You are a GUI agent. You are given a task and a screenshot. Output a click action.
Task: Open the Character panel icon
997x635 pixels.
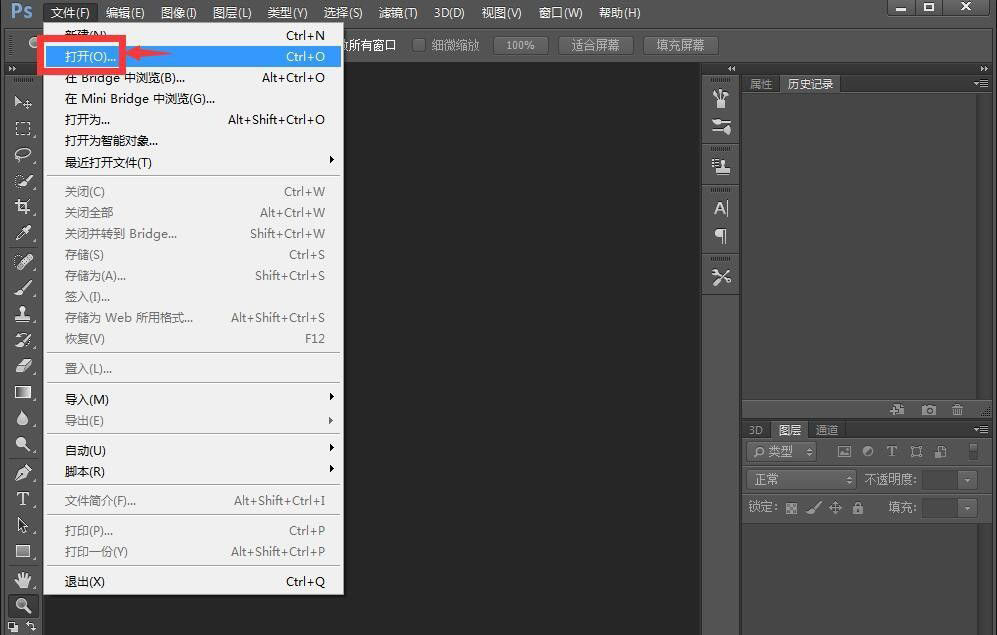coord(722,207)
